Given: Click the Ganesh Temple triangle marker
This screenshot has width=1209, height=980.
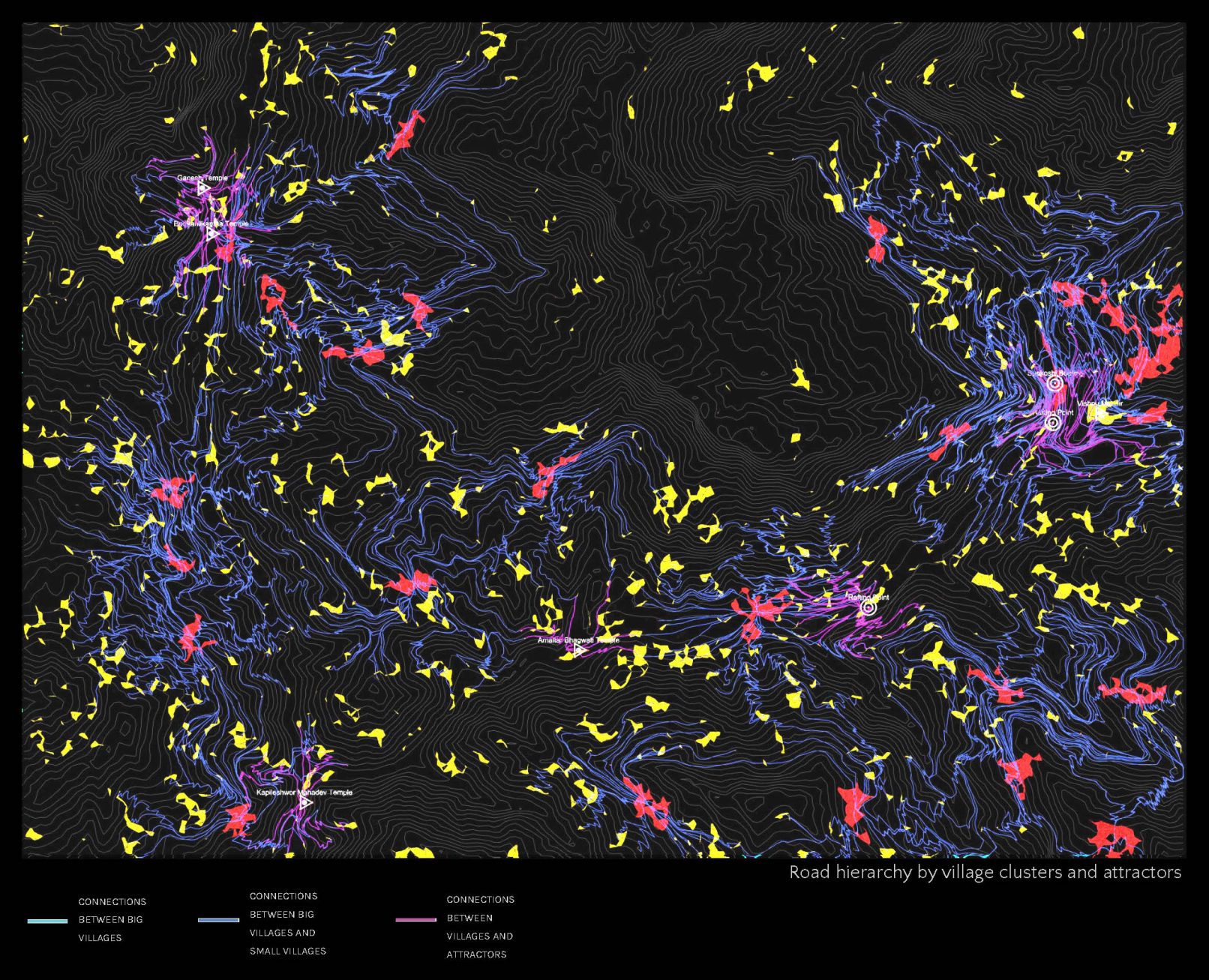Looking at the screenshot, I should pos(203,189).
